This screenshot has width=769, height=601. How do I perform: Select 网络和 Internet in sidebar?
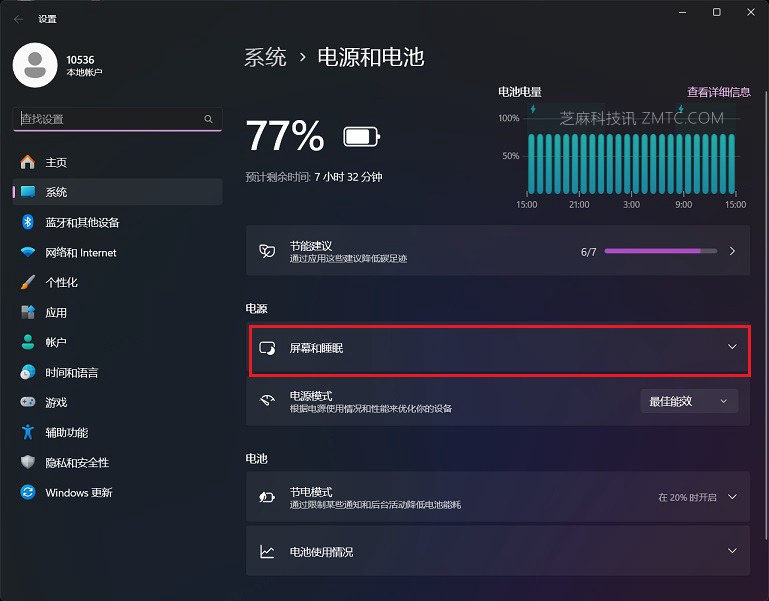click(118, 252)
